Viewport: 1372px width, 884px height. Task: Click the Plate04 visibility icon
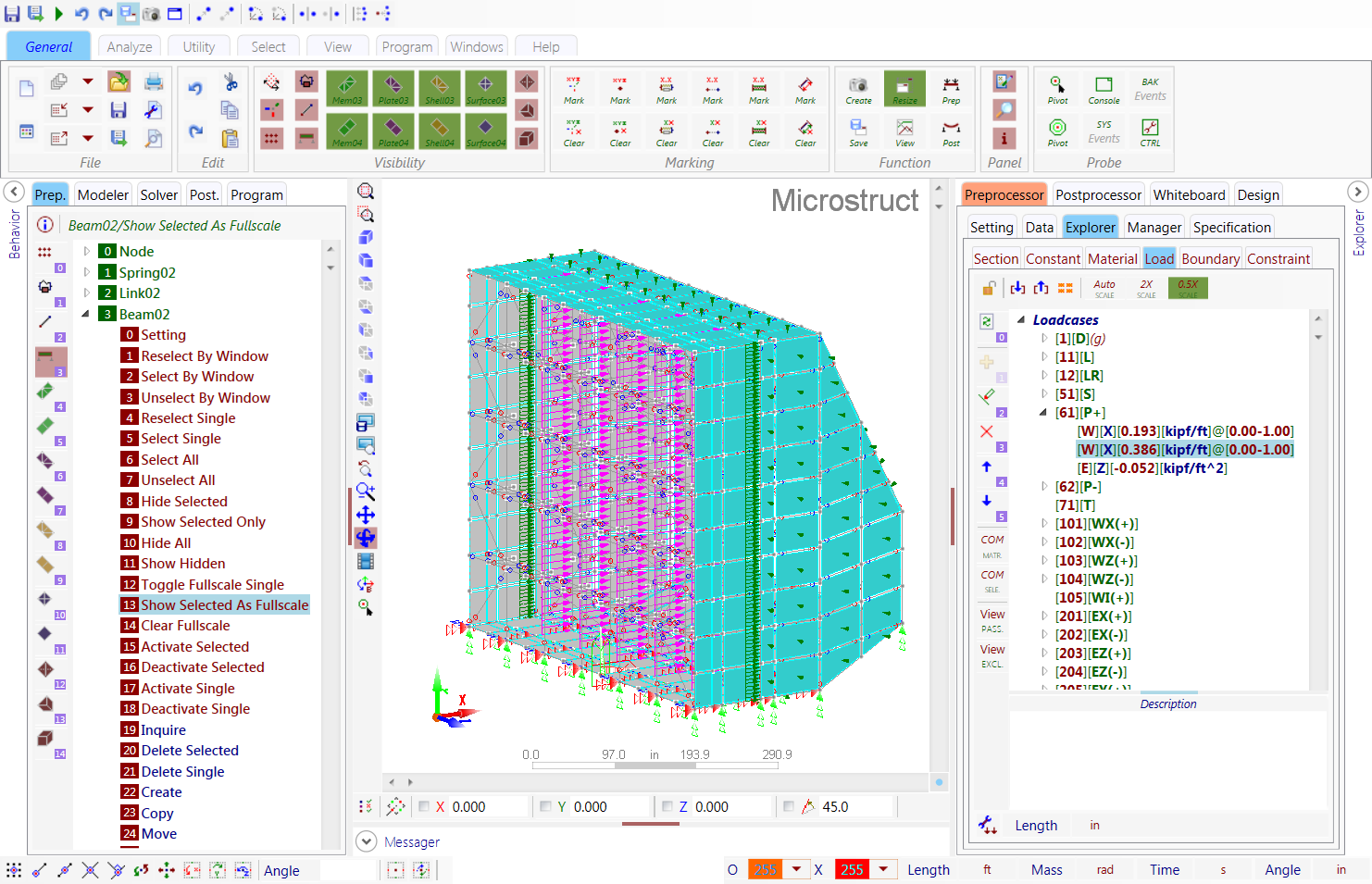[393, 131]
